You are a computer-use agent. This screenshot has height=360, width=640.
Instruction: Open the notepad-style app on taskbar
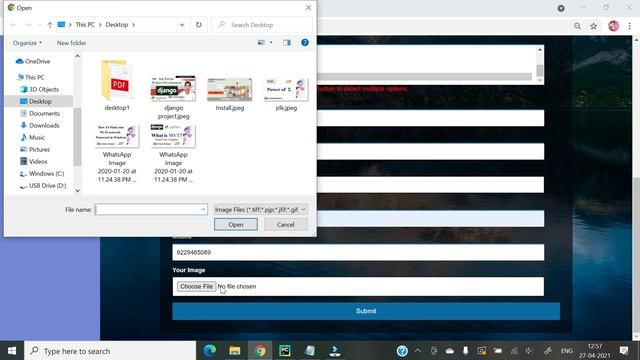tap(310, 351)
